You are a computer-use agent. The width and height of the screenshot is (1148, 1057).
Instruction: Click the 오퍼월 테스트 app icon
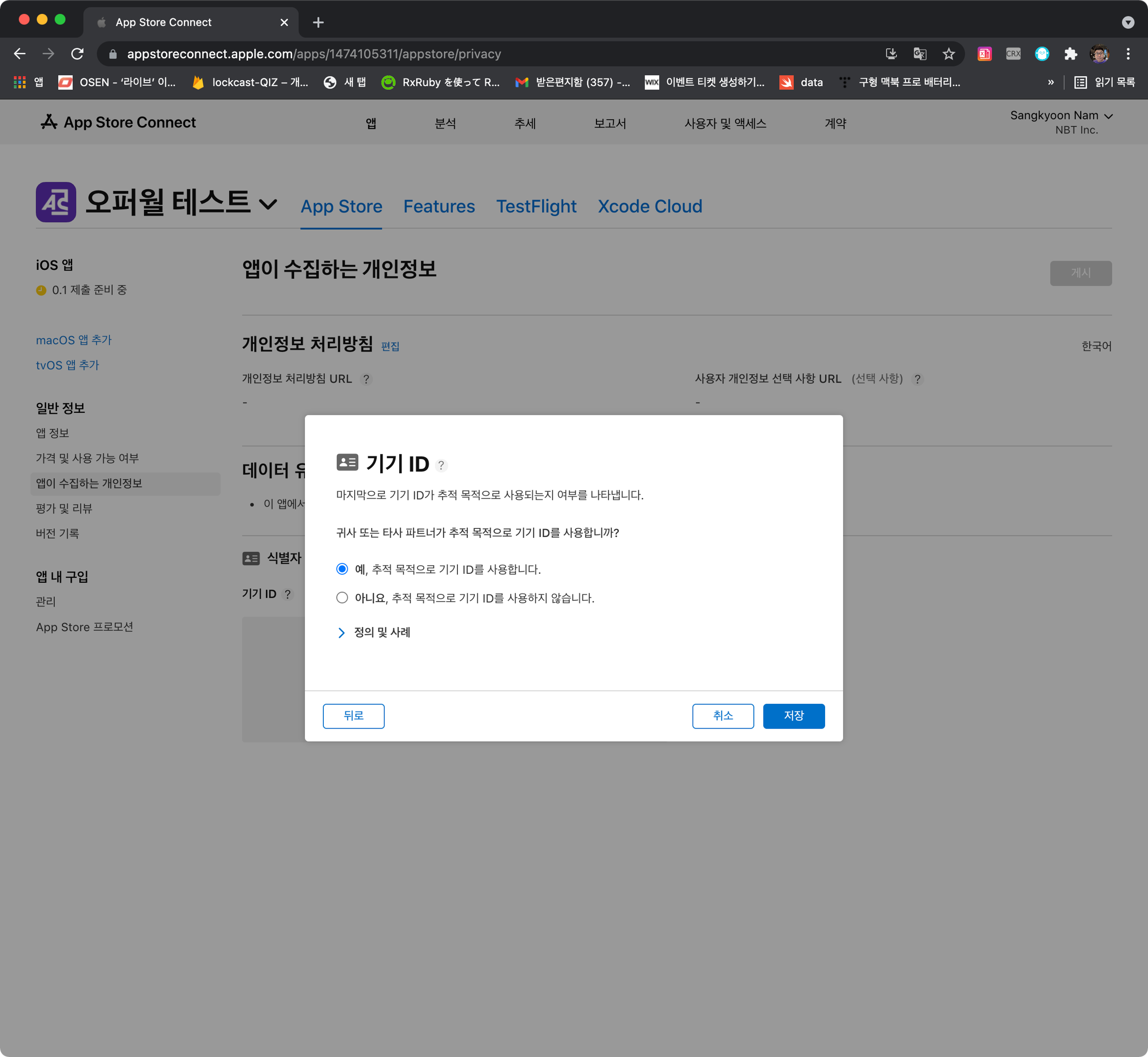56,202
